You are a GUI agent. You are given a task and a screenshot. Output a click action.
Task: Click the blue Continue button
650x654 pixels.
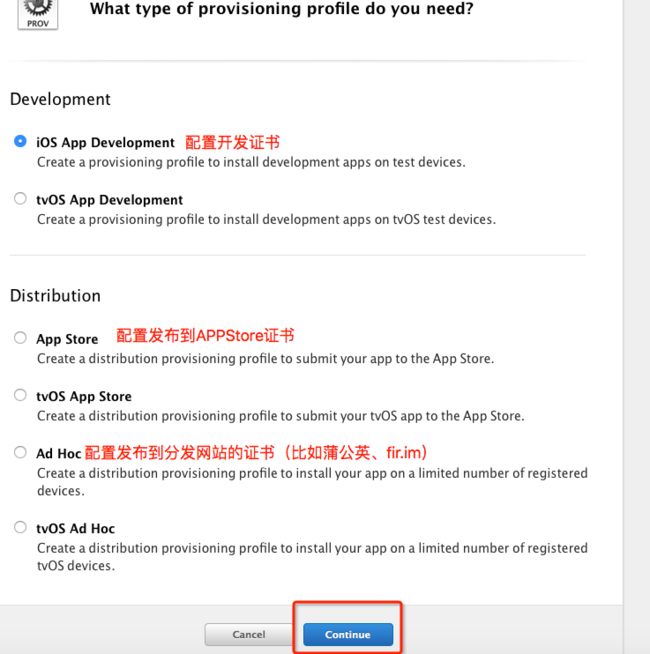click(x=348, y=634)
